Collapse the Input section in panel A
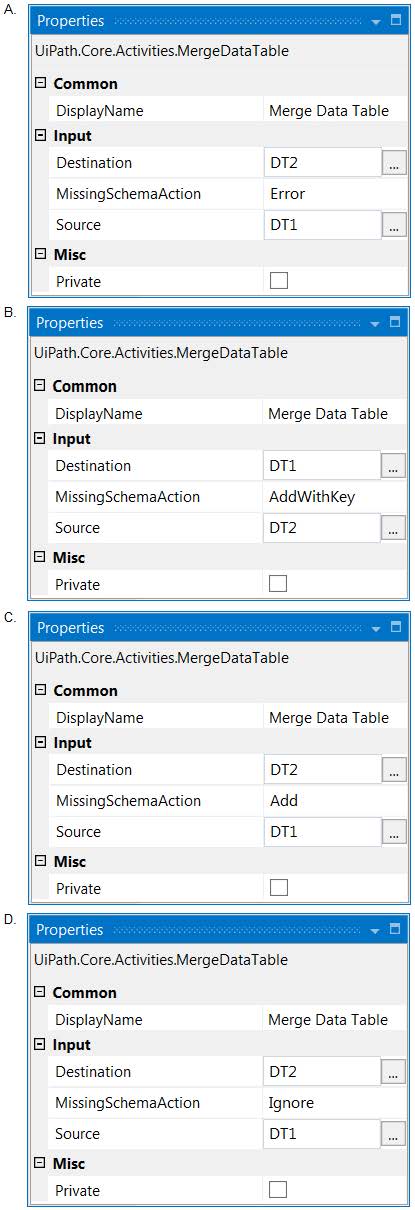Image resolution: width=415 pixels, height=1210 pixels. pyautogui.click(x=41, y=135)
